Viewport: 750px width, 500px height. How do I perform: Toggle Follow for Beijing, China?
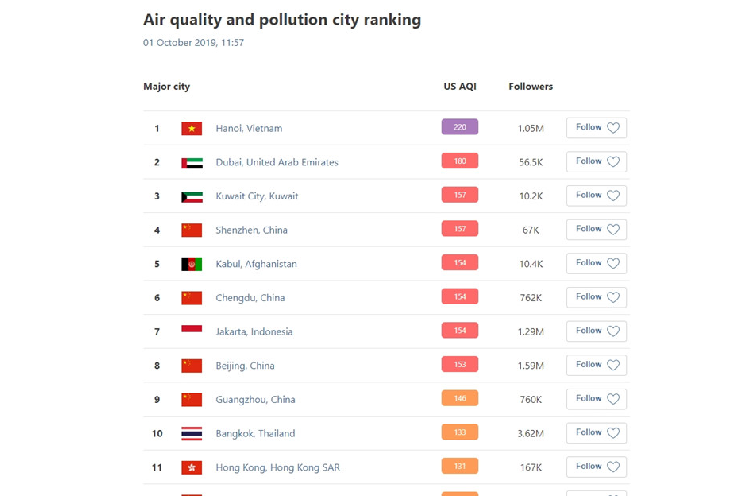[x=597, y=365]
